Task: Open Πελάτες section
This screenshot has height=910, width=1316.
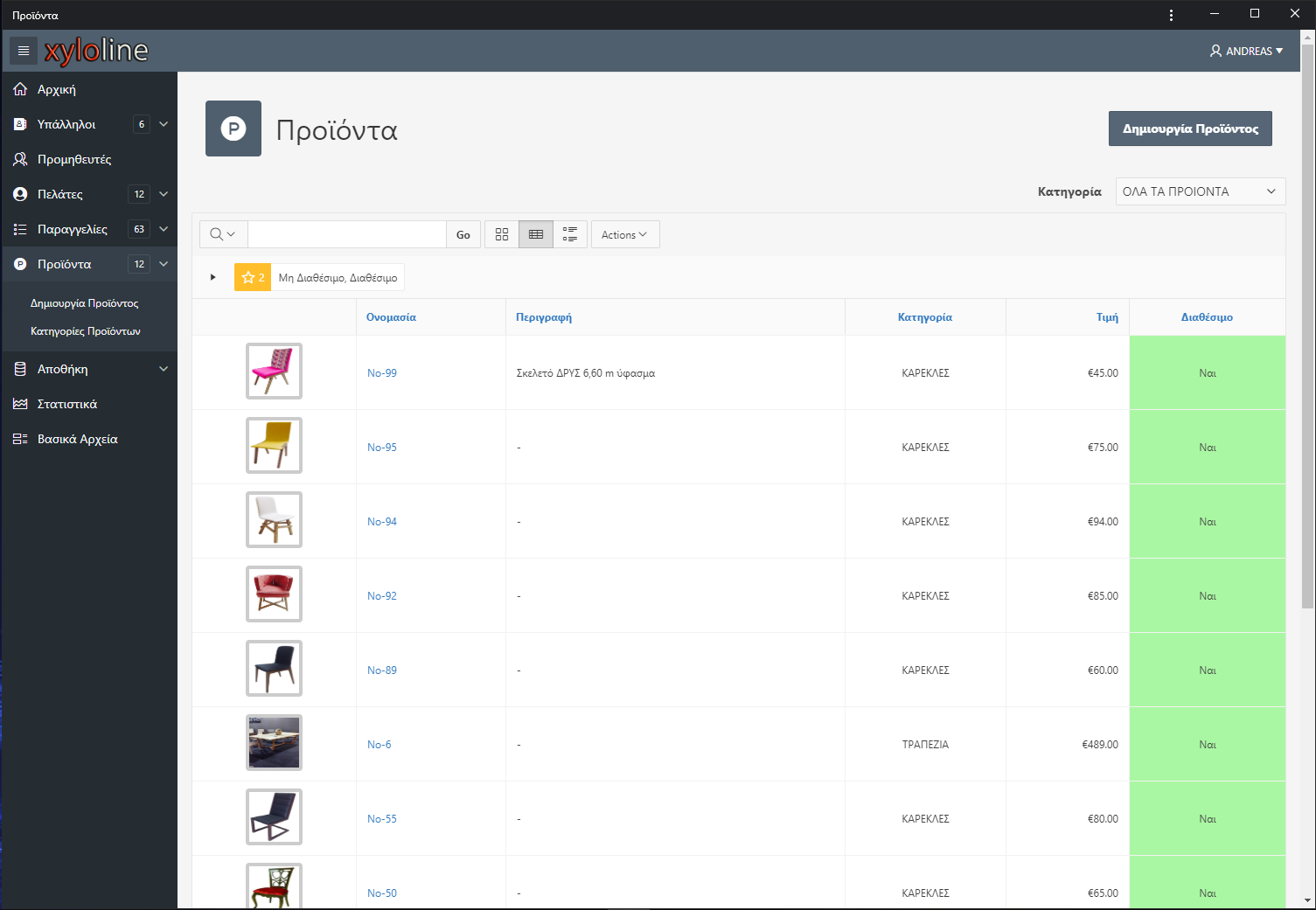Action: click(60, 194)
